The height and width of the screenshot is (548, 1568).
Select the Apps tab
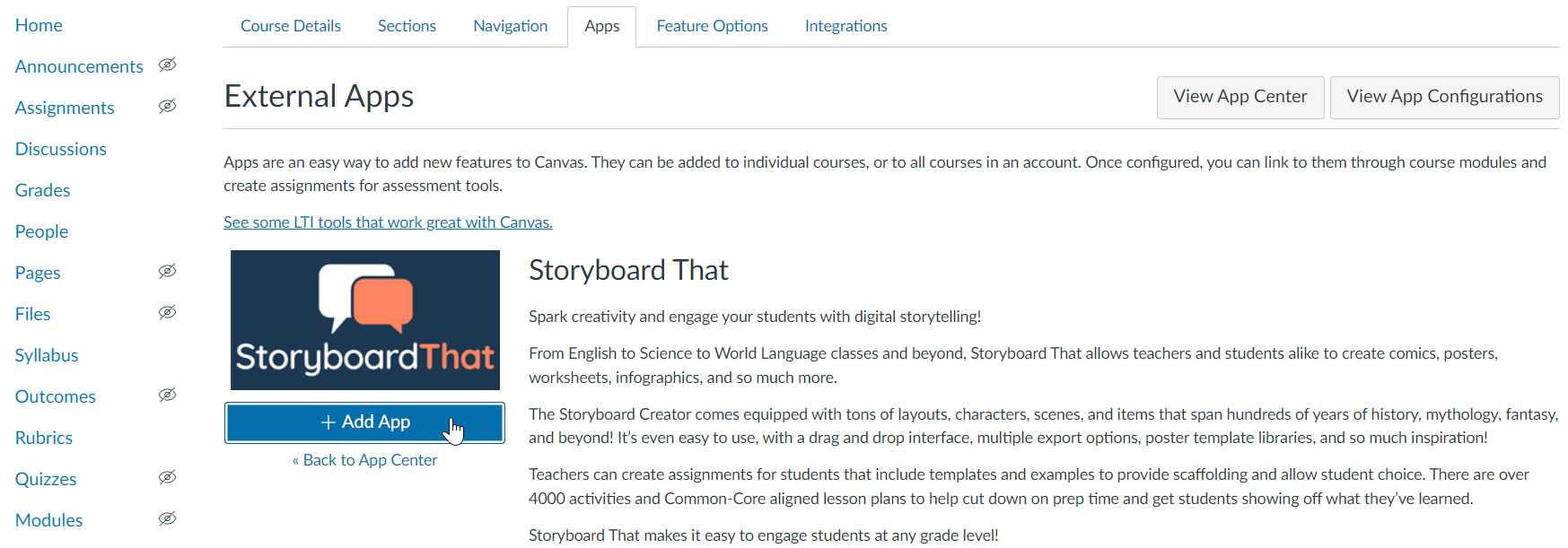point(602,26)
